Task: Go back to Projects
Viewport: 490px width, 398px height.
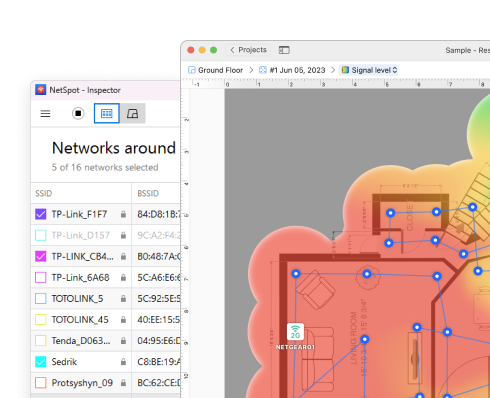Action: (248, 50)
